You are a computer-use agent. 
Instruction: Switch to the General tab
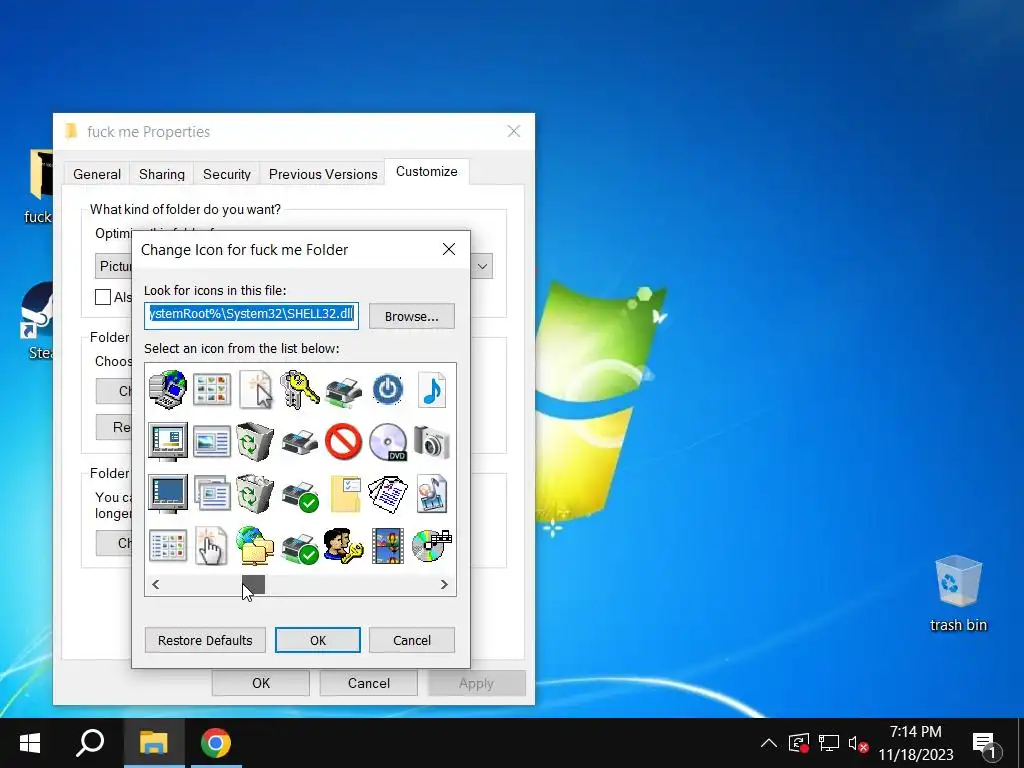coord(97,174)
